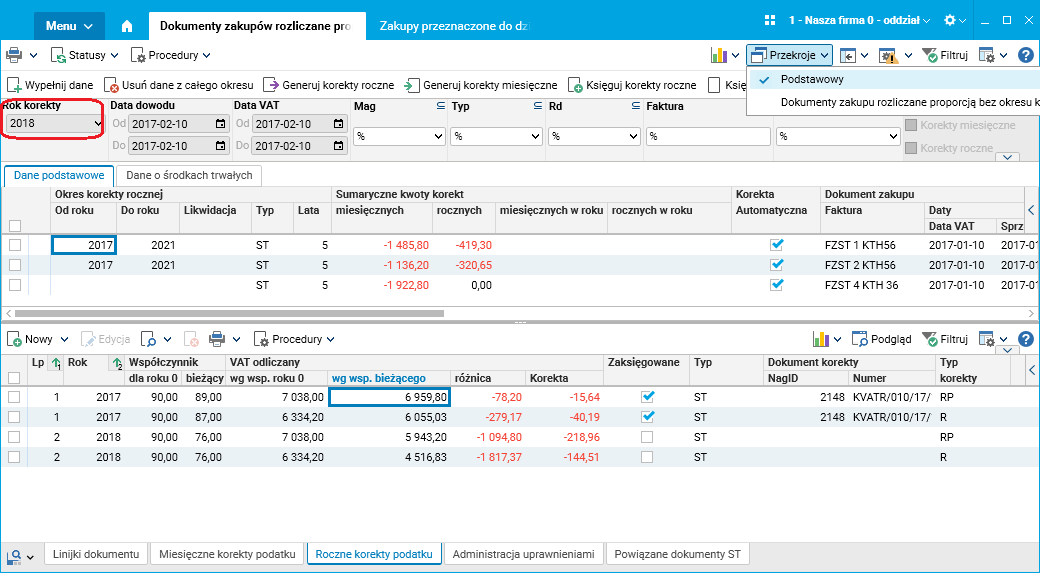Click the help question mark in top toolbar
This screenshot has width=1040, height=573.
coord(1025,55)
